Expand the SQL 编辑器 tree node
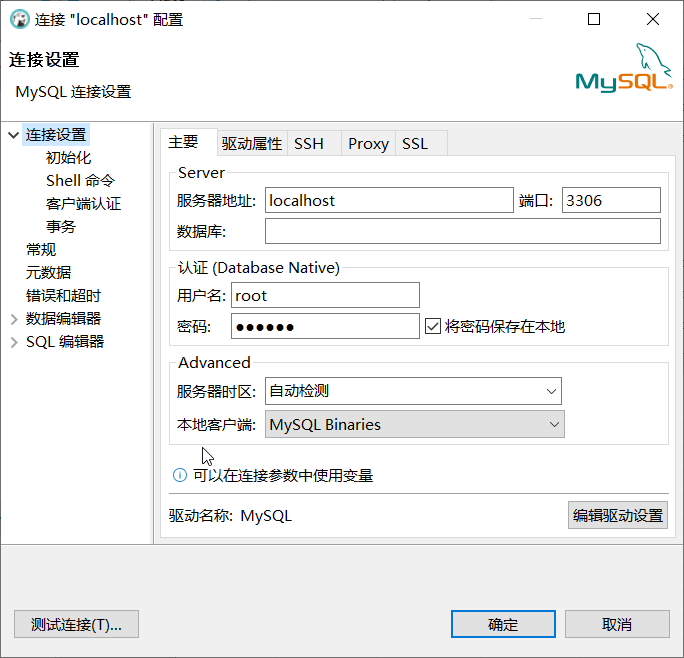The image size is (684, 658). point(14,342)
